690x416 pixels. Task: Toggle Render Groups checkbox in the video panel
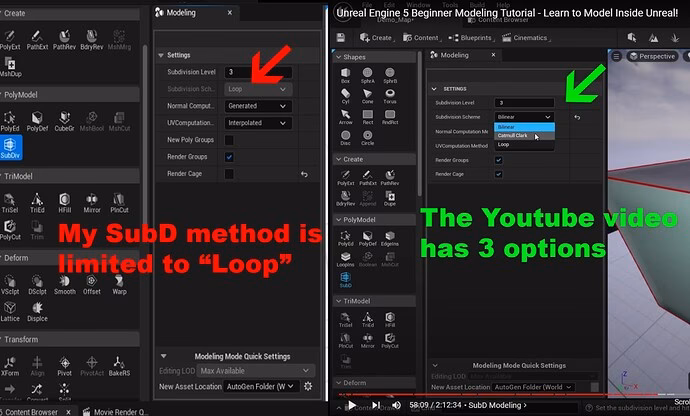tap(499, 160)
